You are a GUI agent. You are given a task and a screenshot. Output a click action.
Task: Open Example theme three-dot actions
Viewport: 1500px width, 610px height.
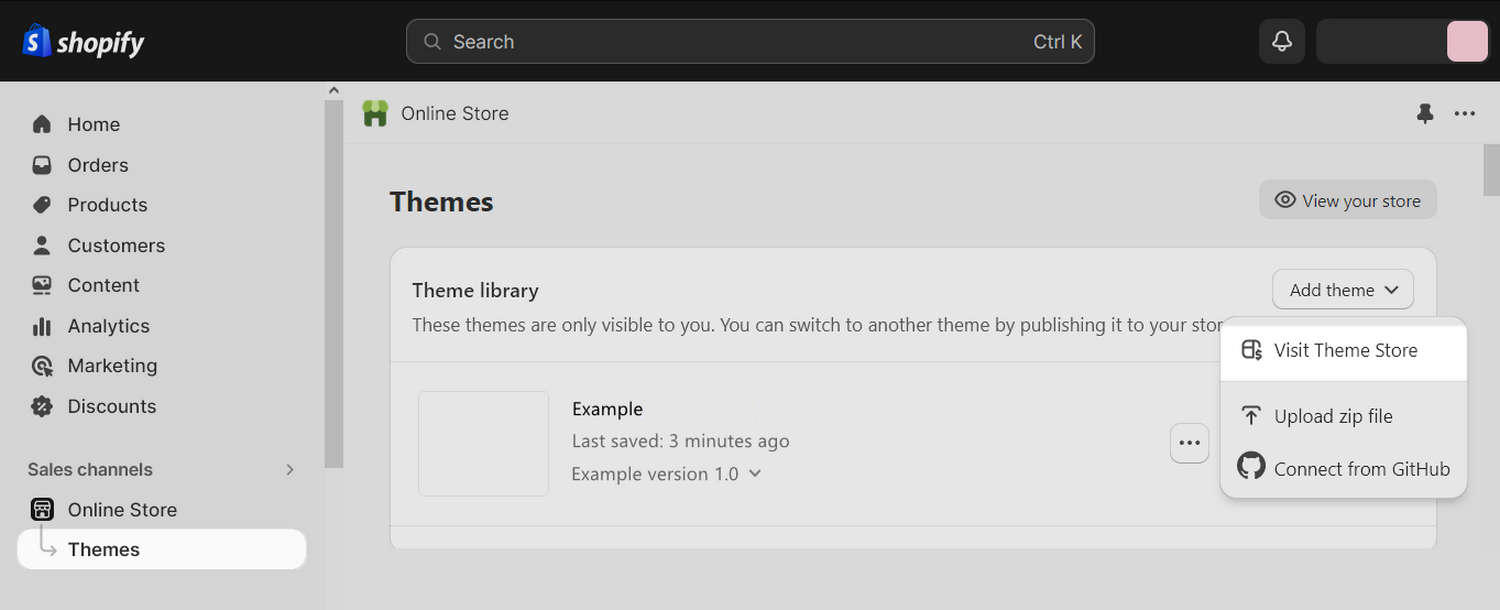point(1189,443)
